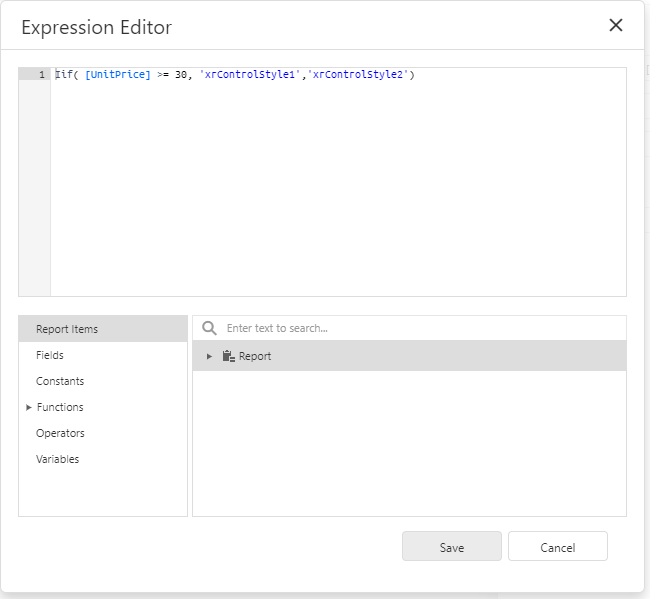The height and width of the screenshot is (599, 650).
Task: Click the magnifier search icon
Action: [209, 328]
